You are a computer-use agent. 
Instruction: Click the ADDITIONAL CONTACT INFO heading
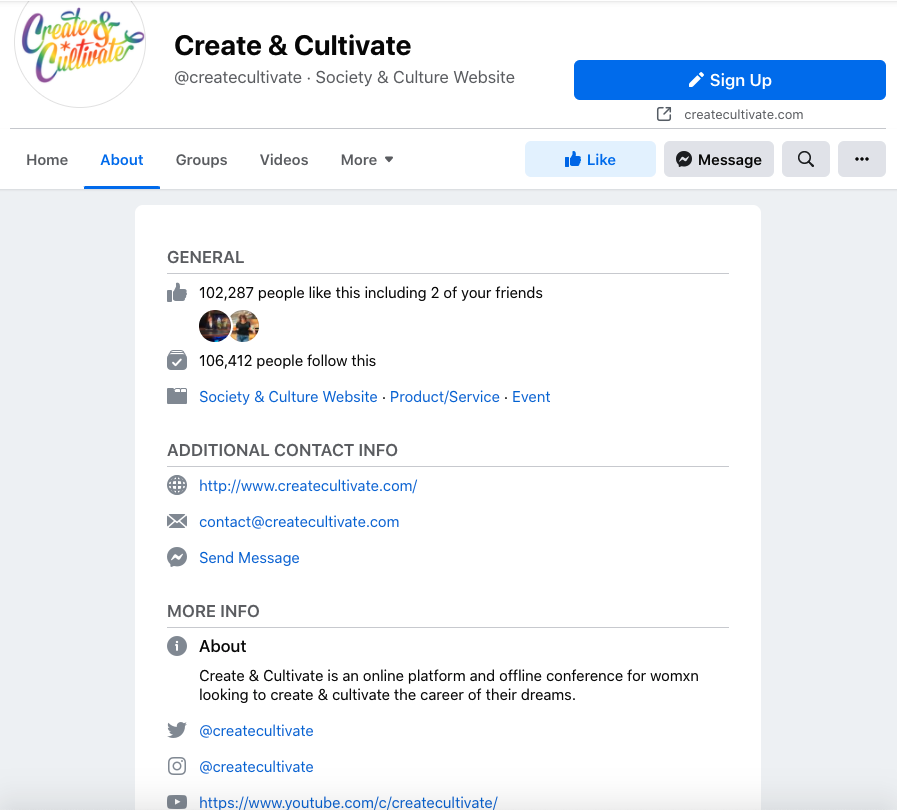pyautogui.click(x=282, y=450)
